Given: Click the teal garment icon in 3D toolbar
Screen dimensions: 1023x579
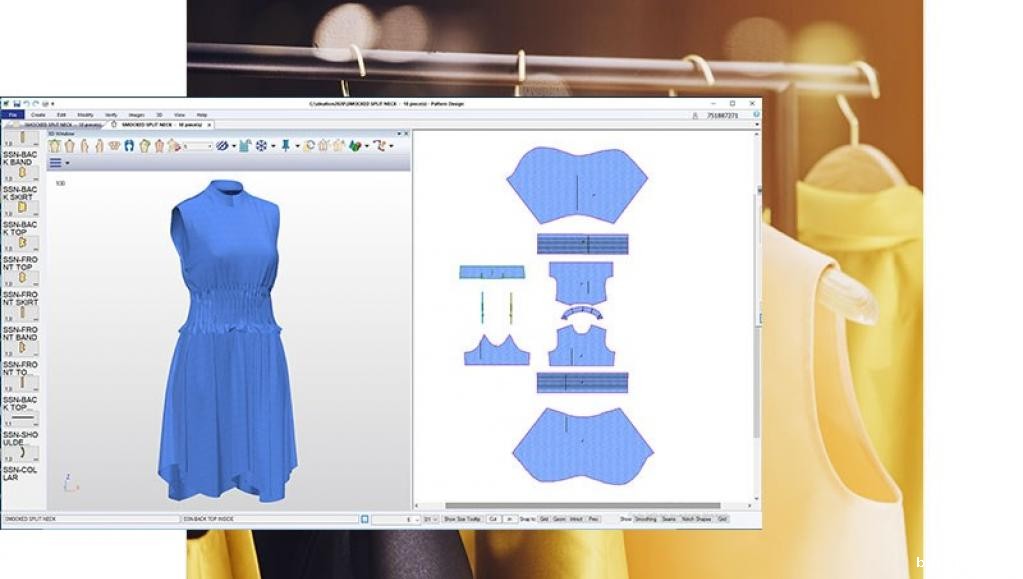Looking at the screenshot, I should [x=245, y=146].
